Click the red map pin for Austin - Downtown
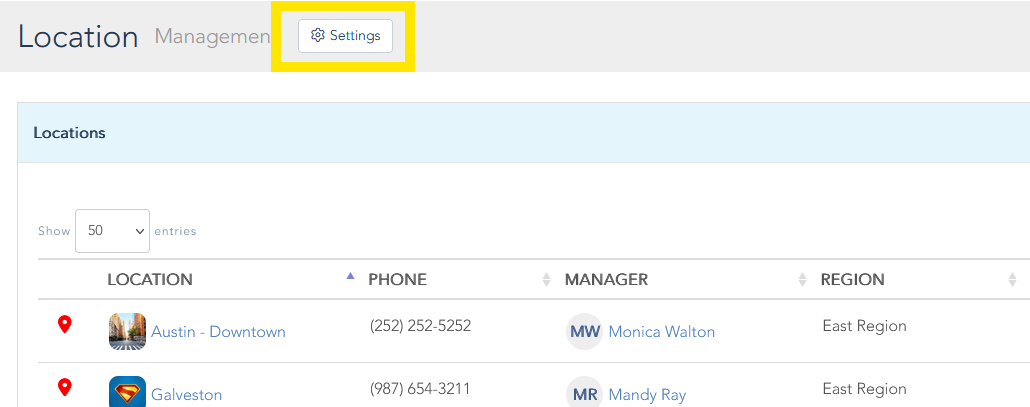Screen dimensions: 1030x407 65,324
